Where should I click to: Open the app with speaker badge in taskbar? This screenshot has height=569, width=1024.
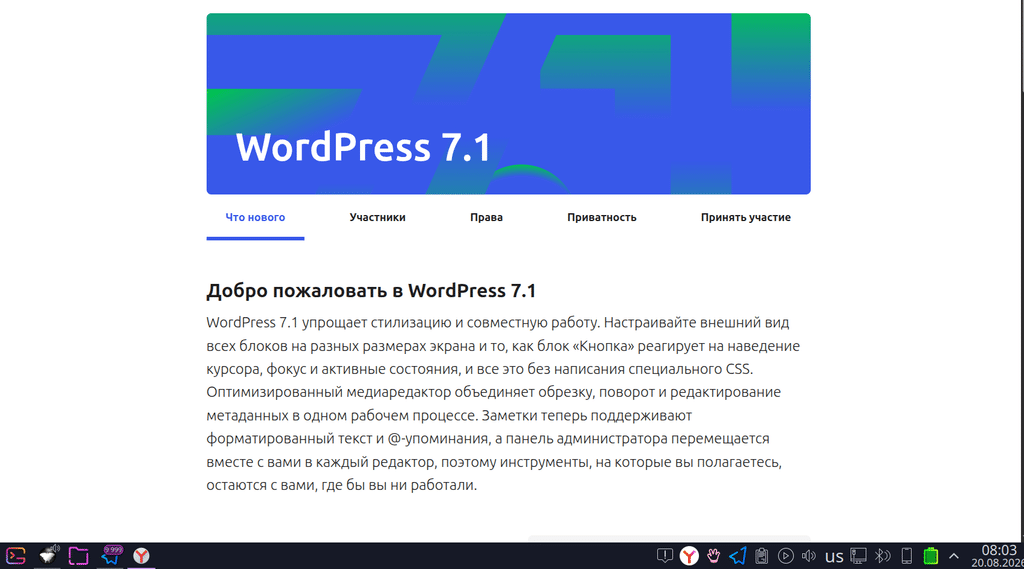point(48,555)
